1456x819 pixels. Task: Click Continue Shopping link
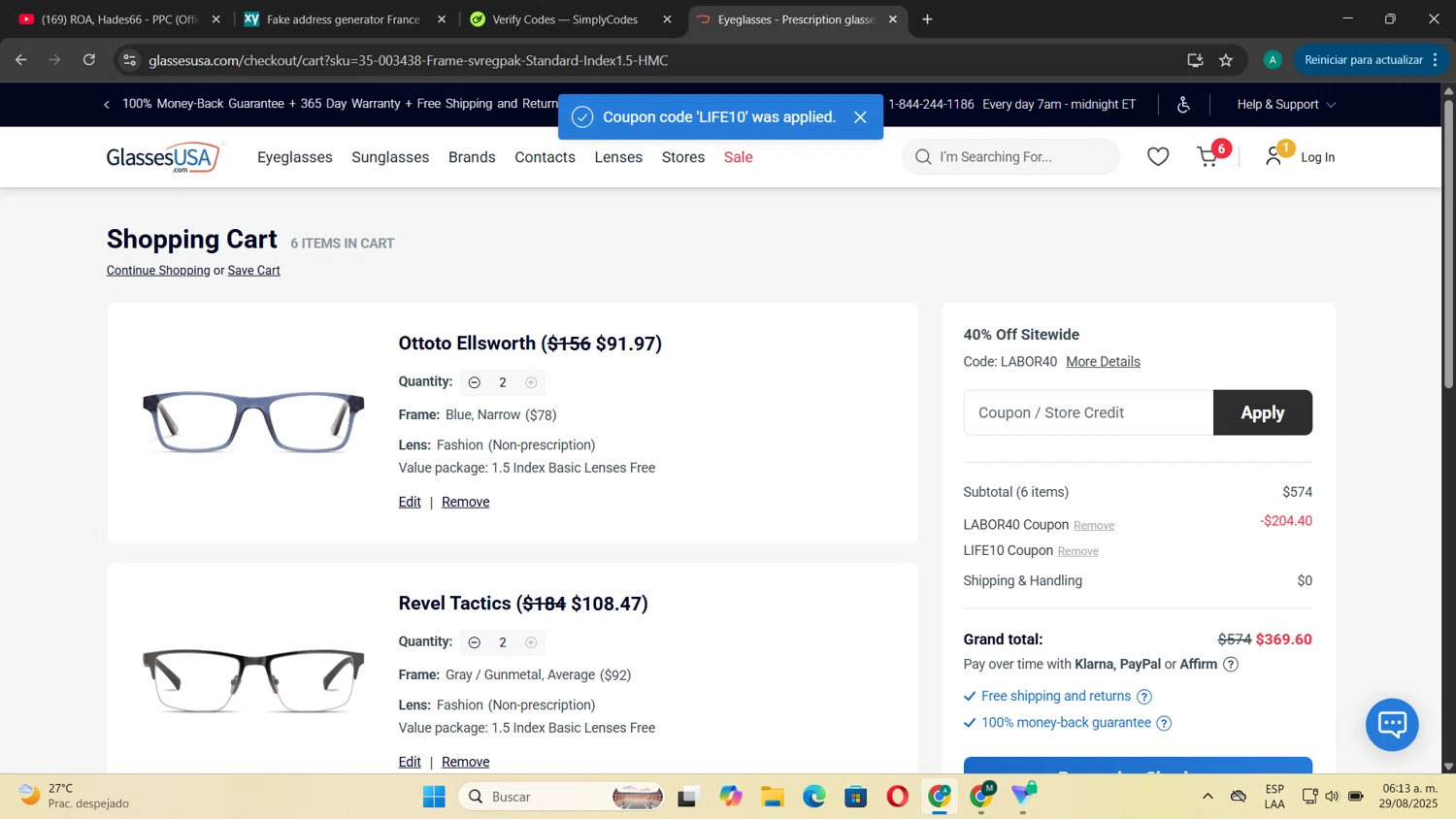(158, 271)
